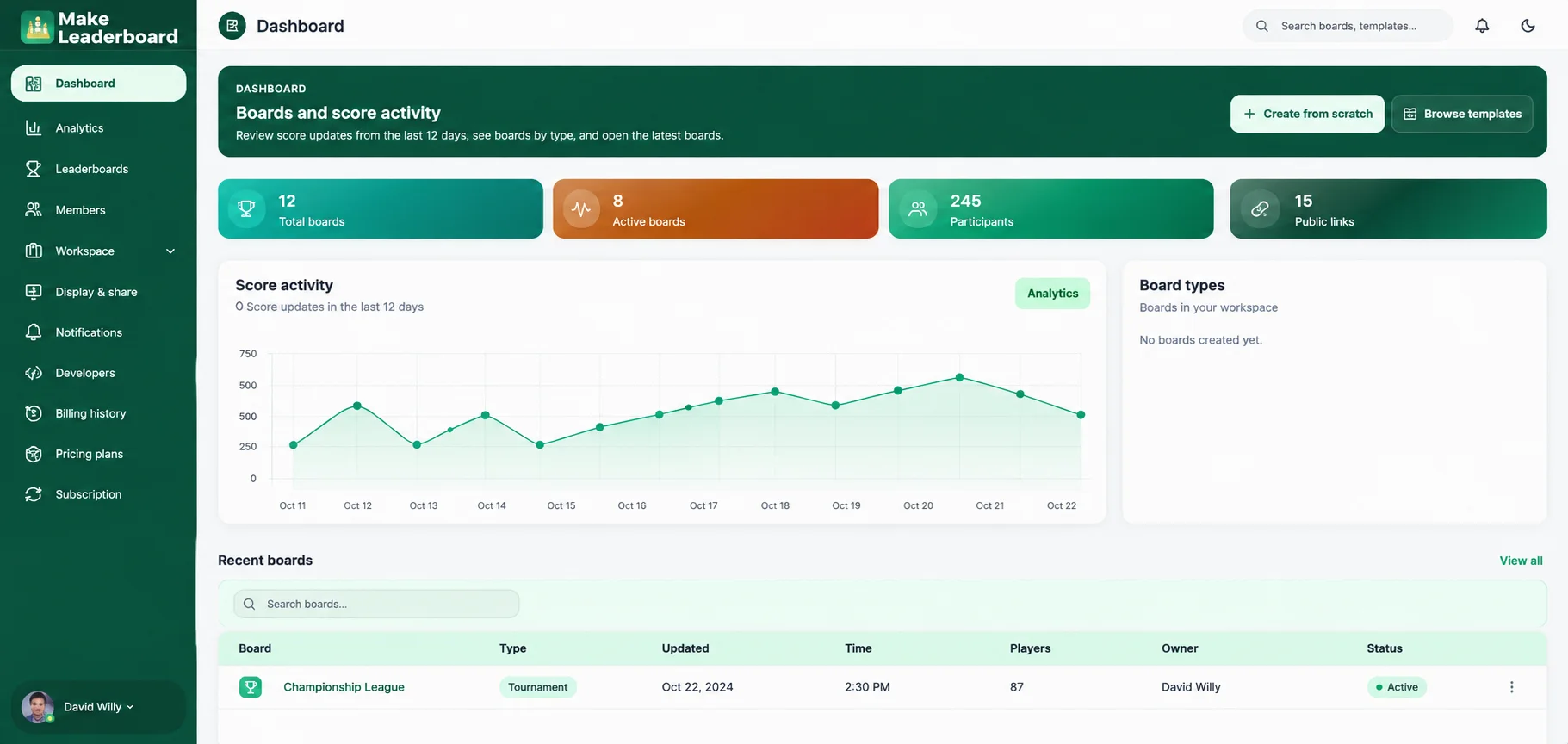Expand the Workspace sidebar chevron

click(x=170, y=251)
